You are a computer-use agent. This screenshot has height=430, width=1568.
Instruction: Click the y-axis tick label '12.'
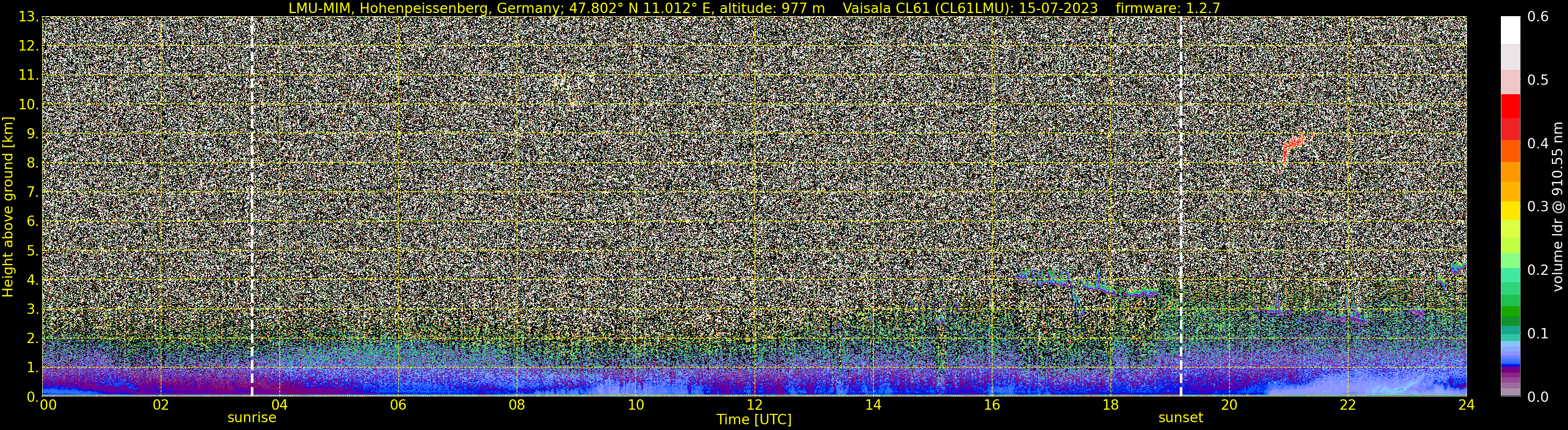[29, 46]
